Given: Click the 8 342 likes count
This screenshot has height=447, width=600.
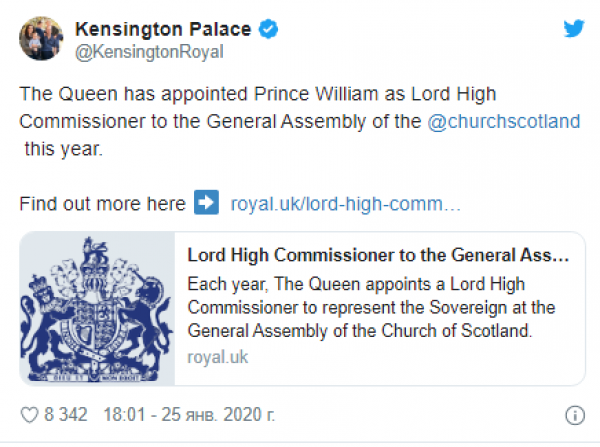Looking at the screenshot, I should coord(66,415).
